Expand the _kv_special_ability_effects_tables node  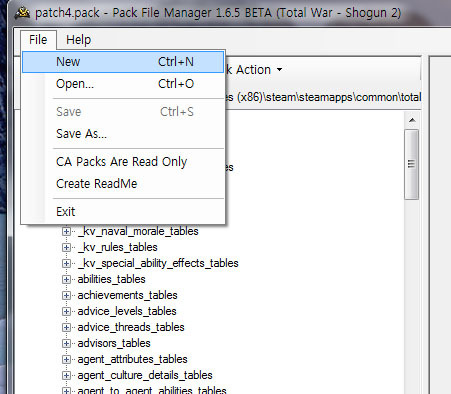66,263
